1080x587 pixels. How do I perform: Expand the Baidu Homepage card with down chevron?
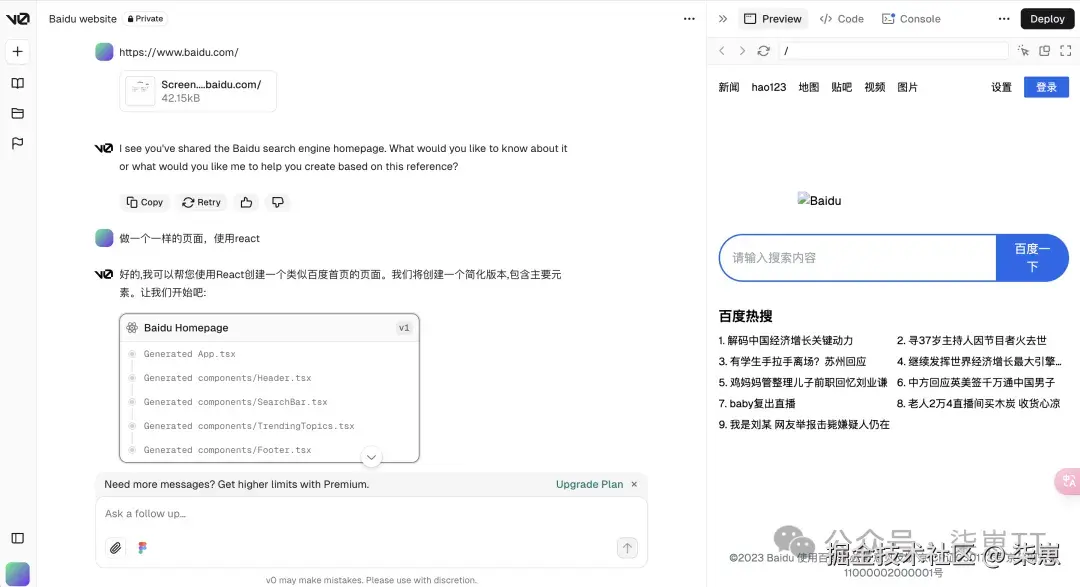pos(371,457)
